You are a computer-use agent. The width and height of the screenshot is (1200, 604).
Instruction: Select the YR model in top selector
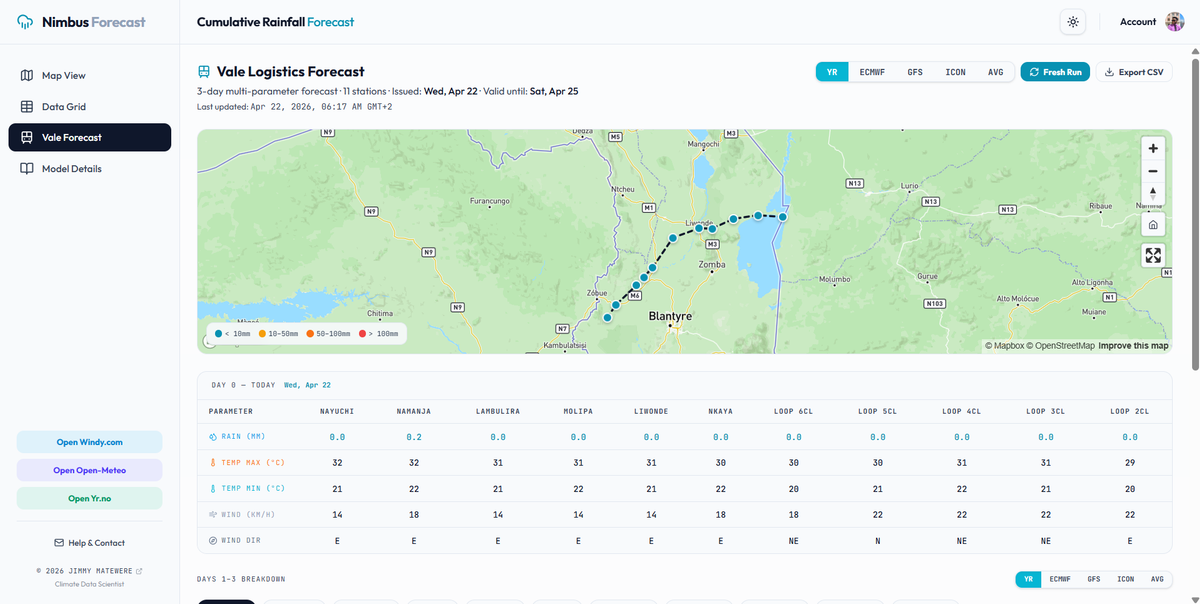pyautogui.click(x=832, y=72)
